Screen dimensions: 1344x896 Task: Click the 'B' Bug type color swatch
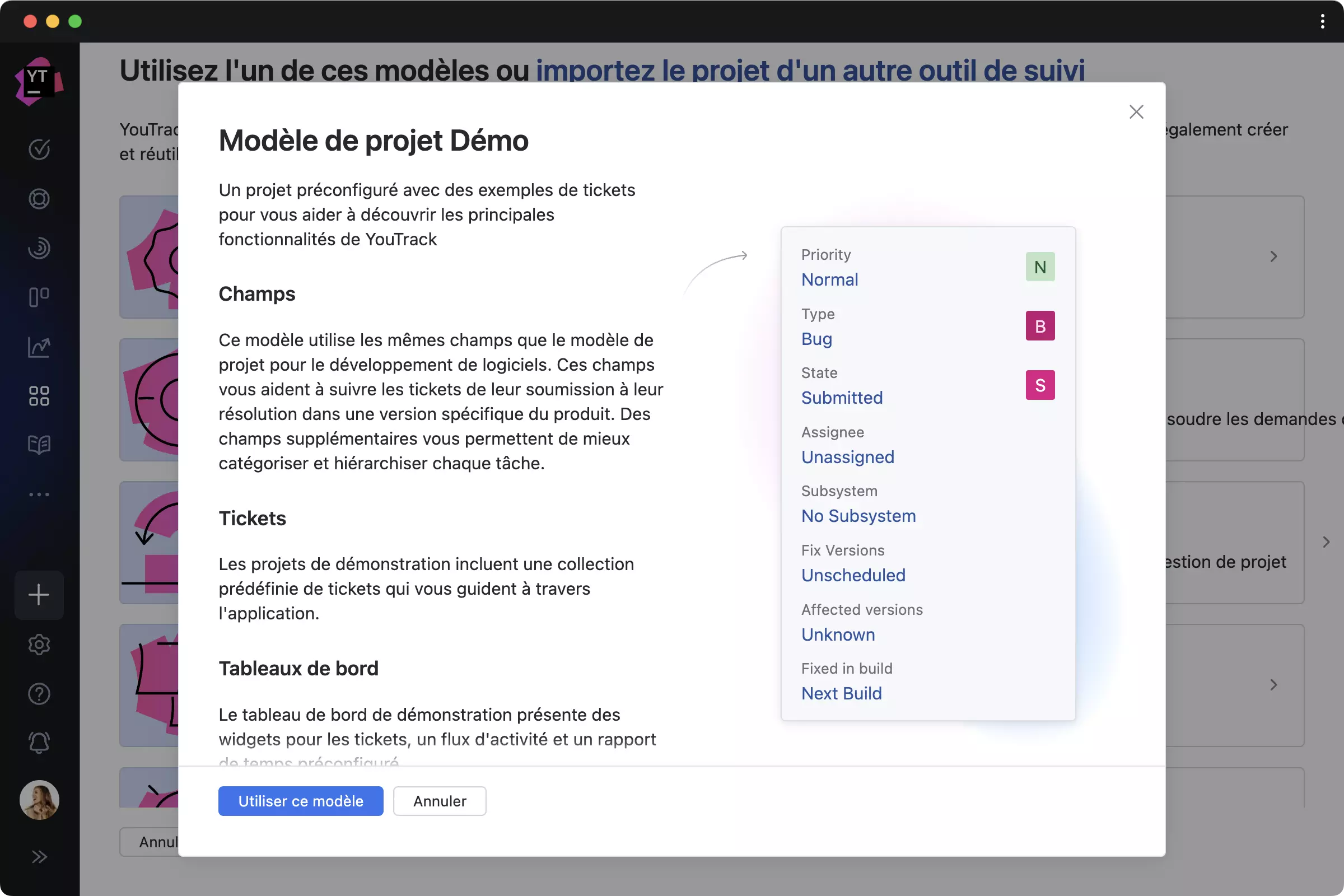[1040, 326]
